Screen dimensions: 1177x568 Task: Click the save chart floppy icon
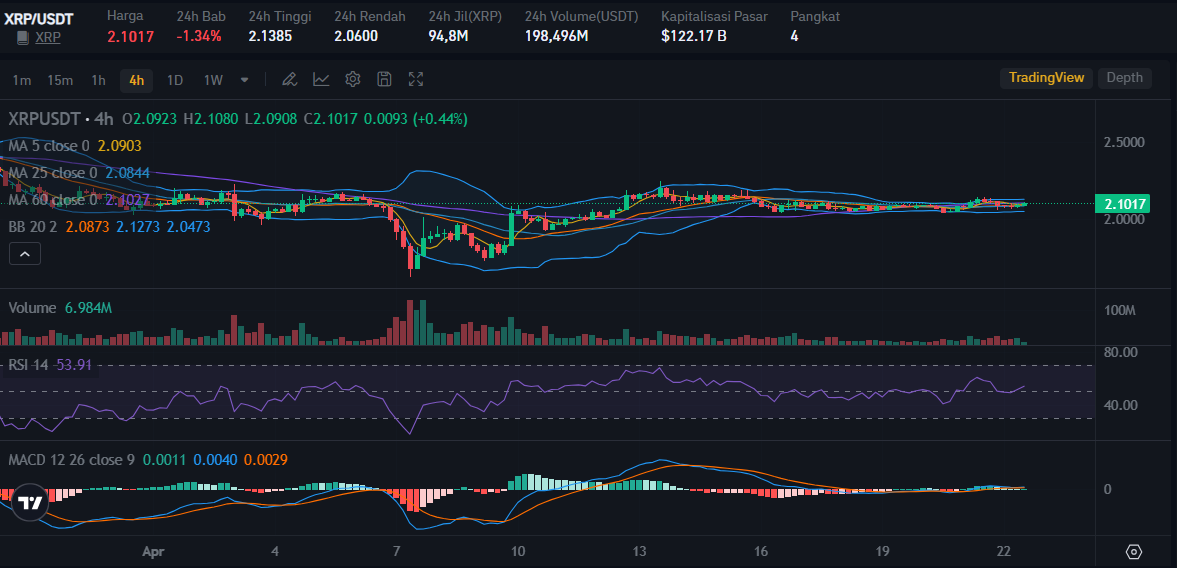tap(384, 79)
